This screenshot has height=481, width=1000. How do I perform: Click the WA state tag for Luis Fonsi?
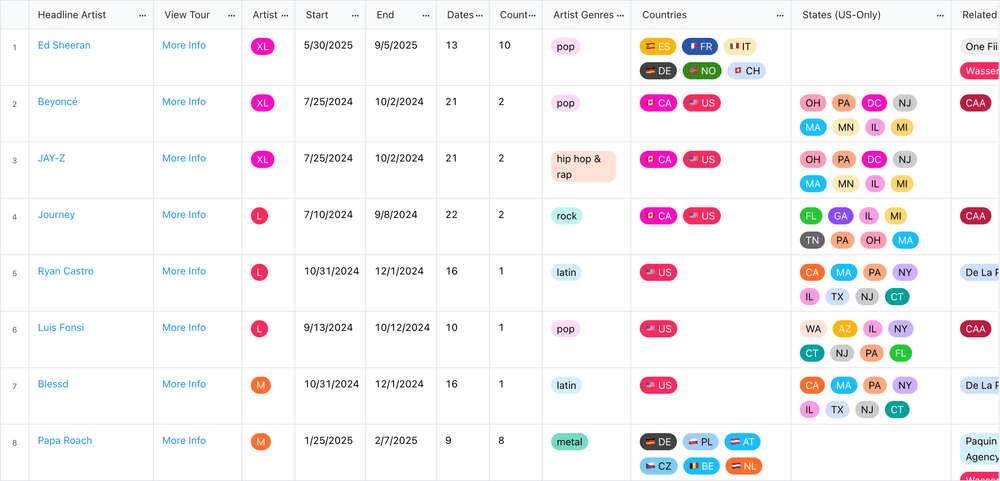click(x=813, y=329)
